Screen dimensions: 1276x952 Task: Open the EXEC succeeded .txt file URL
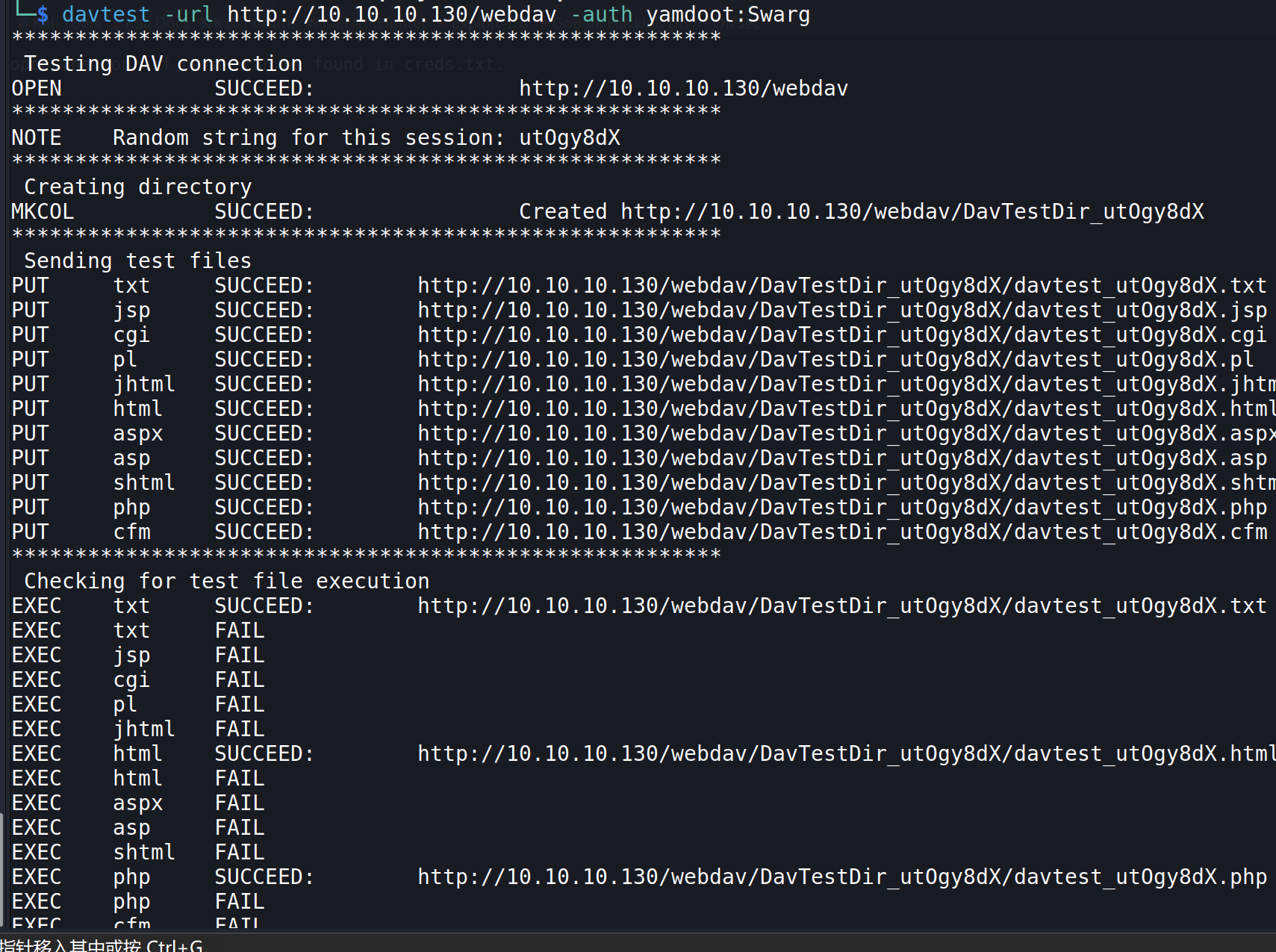pos(841,606)
